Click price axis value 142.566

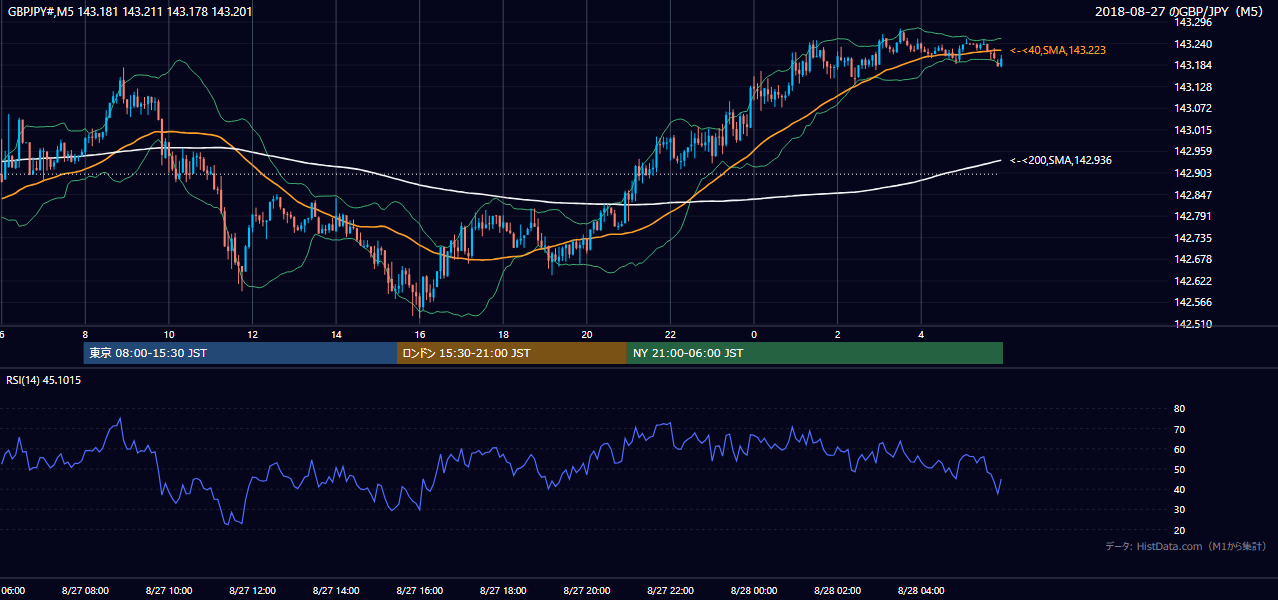click(1192, 303)
